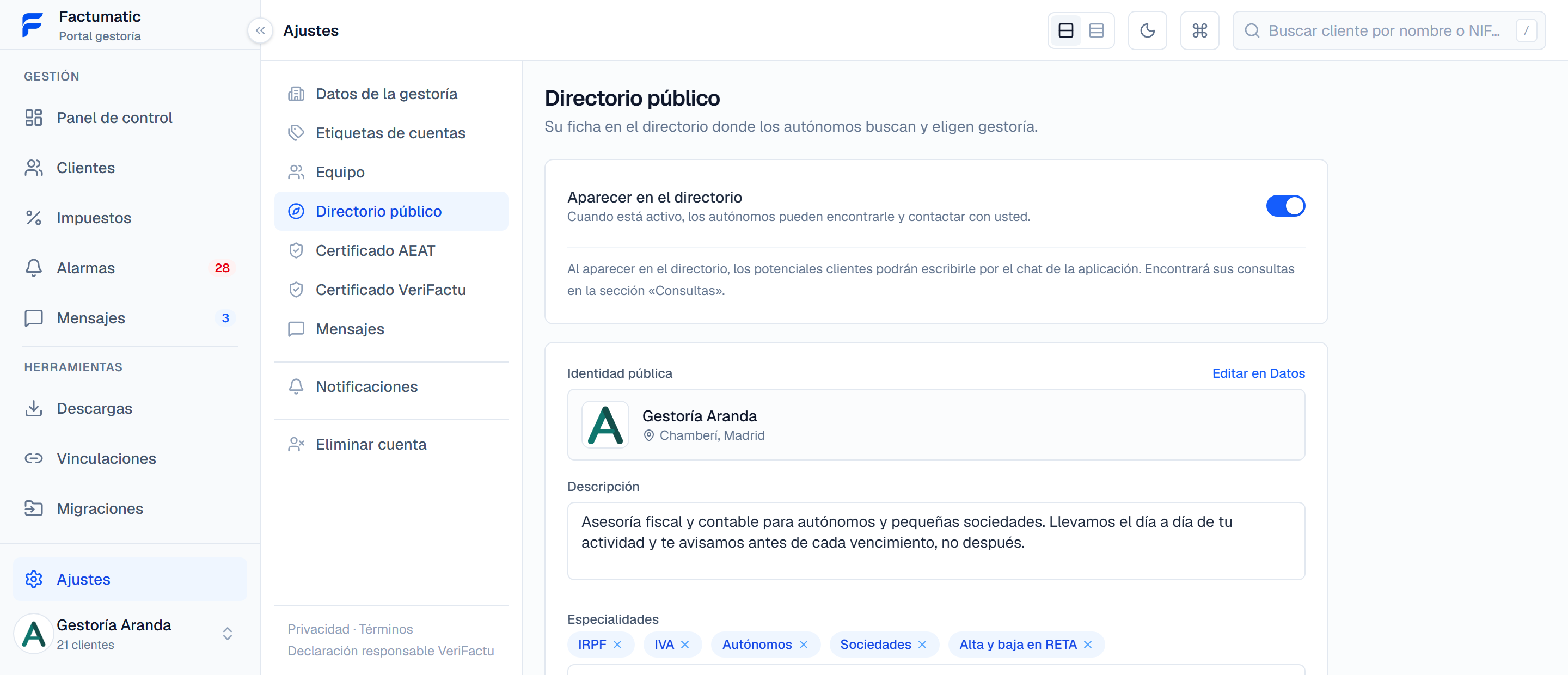Click the Certificado AEAT shield icon
Screen dimensions: 1568x675
click(x=296, y=251)
